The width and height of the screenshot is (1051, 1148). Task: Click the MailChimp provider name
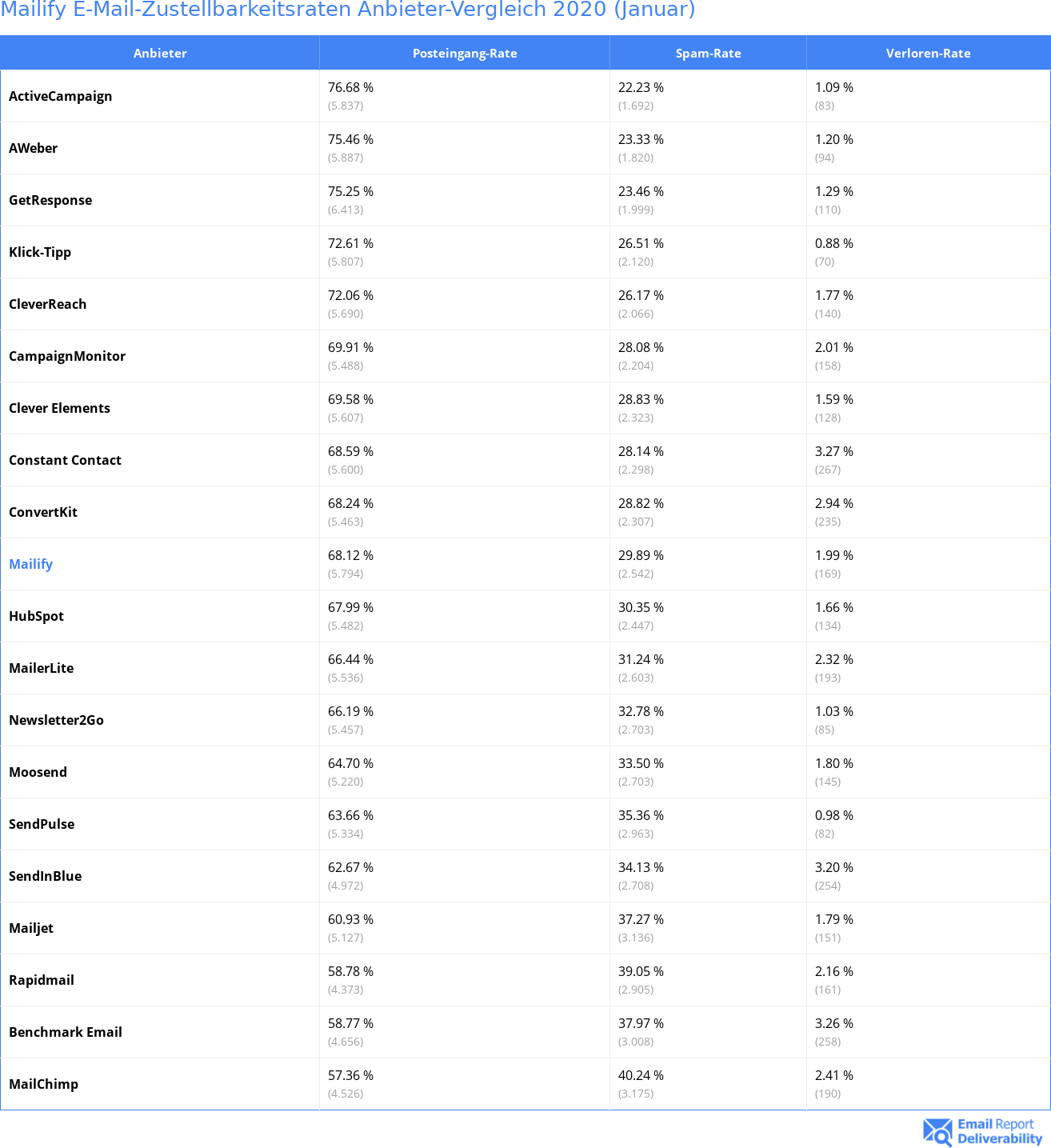[x=43, y=1084]
